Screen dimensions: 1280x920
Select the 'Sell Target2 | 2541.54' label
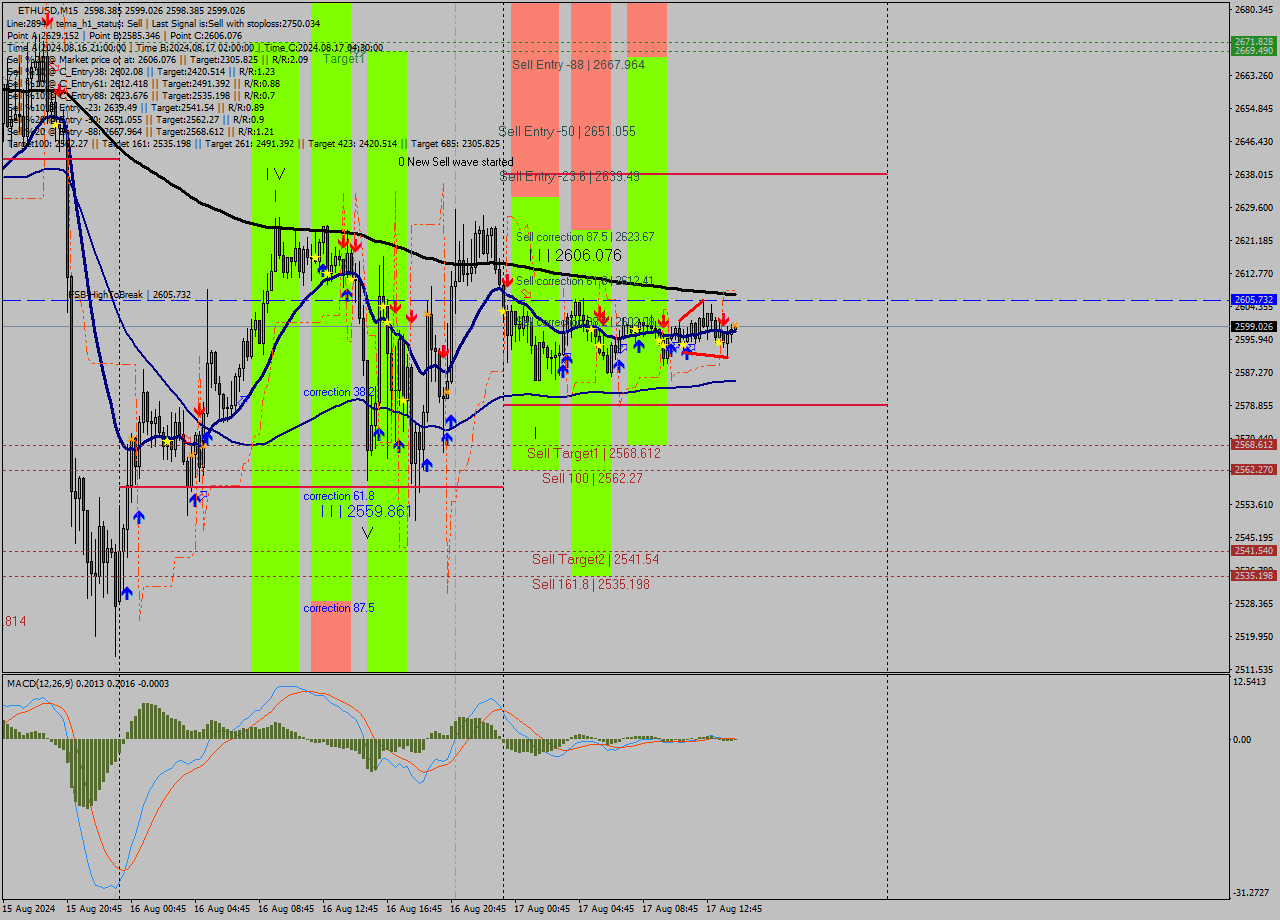595,559
